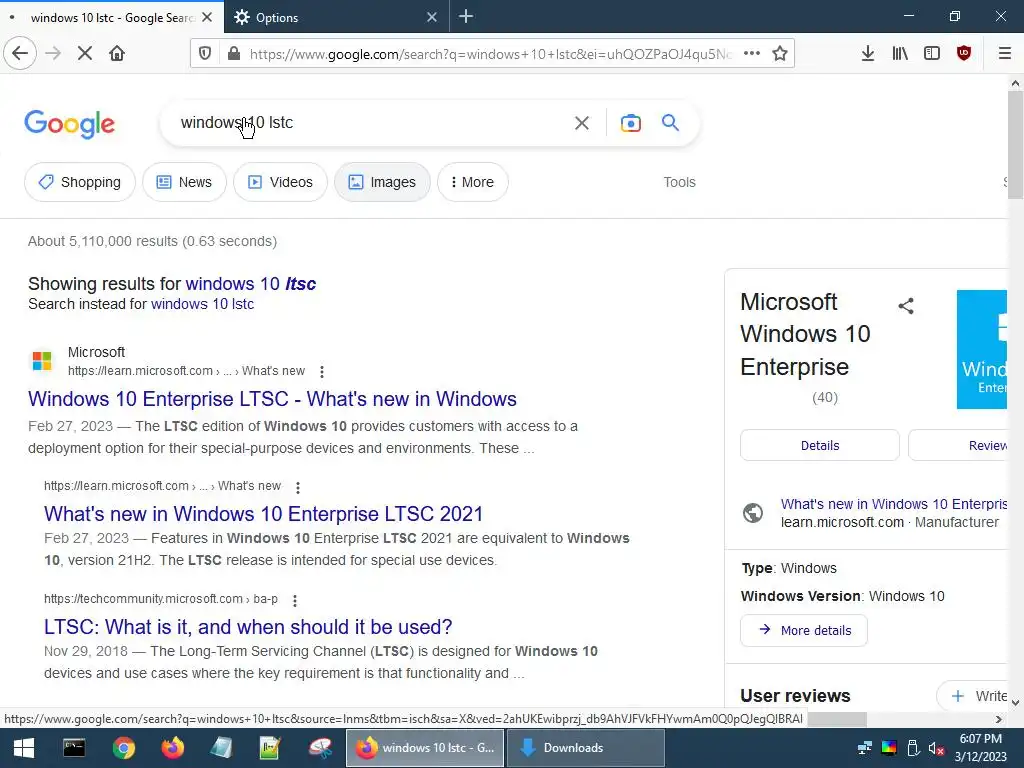Switch to the Options tab
1024x768 pixels.
[337, 17]
